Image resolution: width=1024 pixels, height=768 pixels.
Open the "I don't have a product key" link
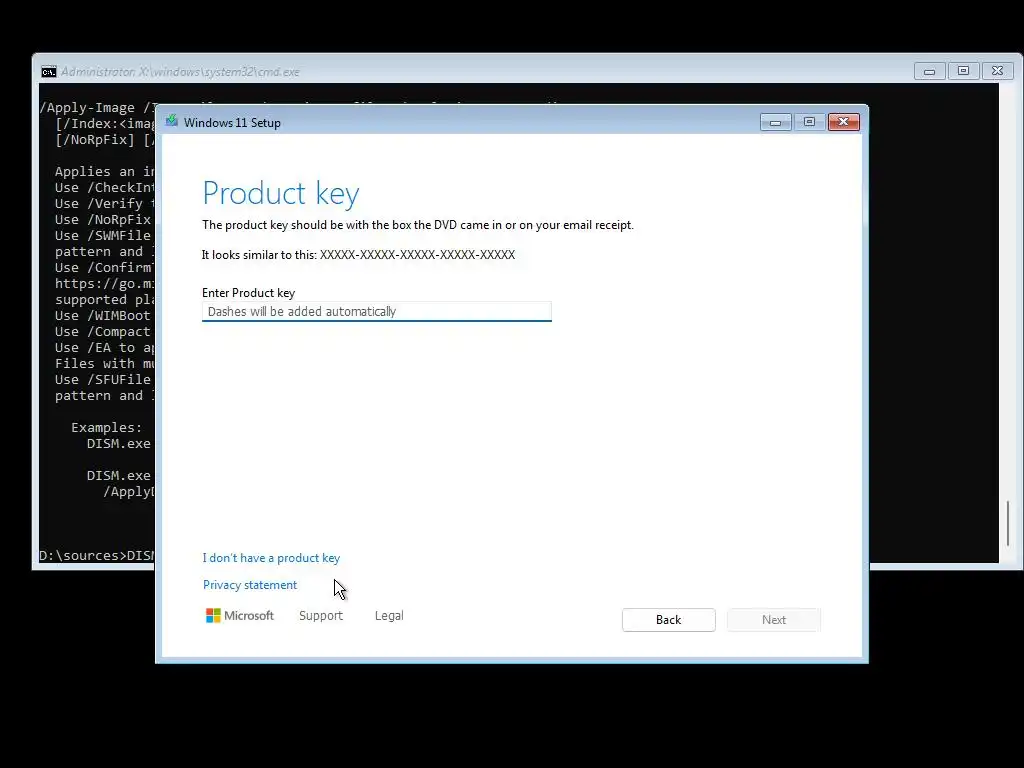271,558
